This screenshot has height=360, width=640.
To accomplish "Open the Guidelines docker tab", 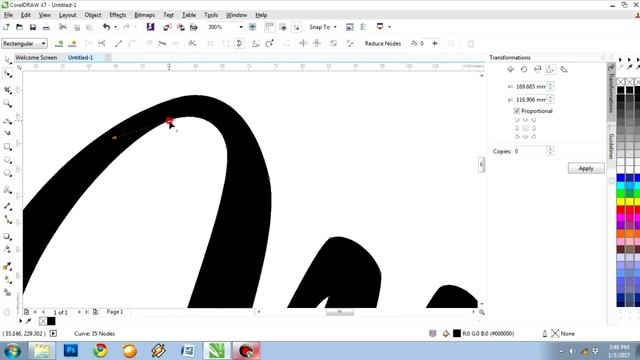I will click(x=611, y=146).
